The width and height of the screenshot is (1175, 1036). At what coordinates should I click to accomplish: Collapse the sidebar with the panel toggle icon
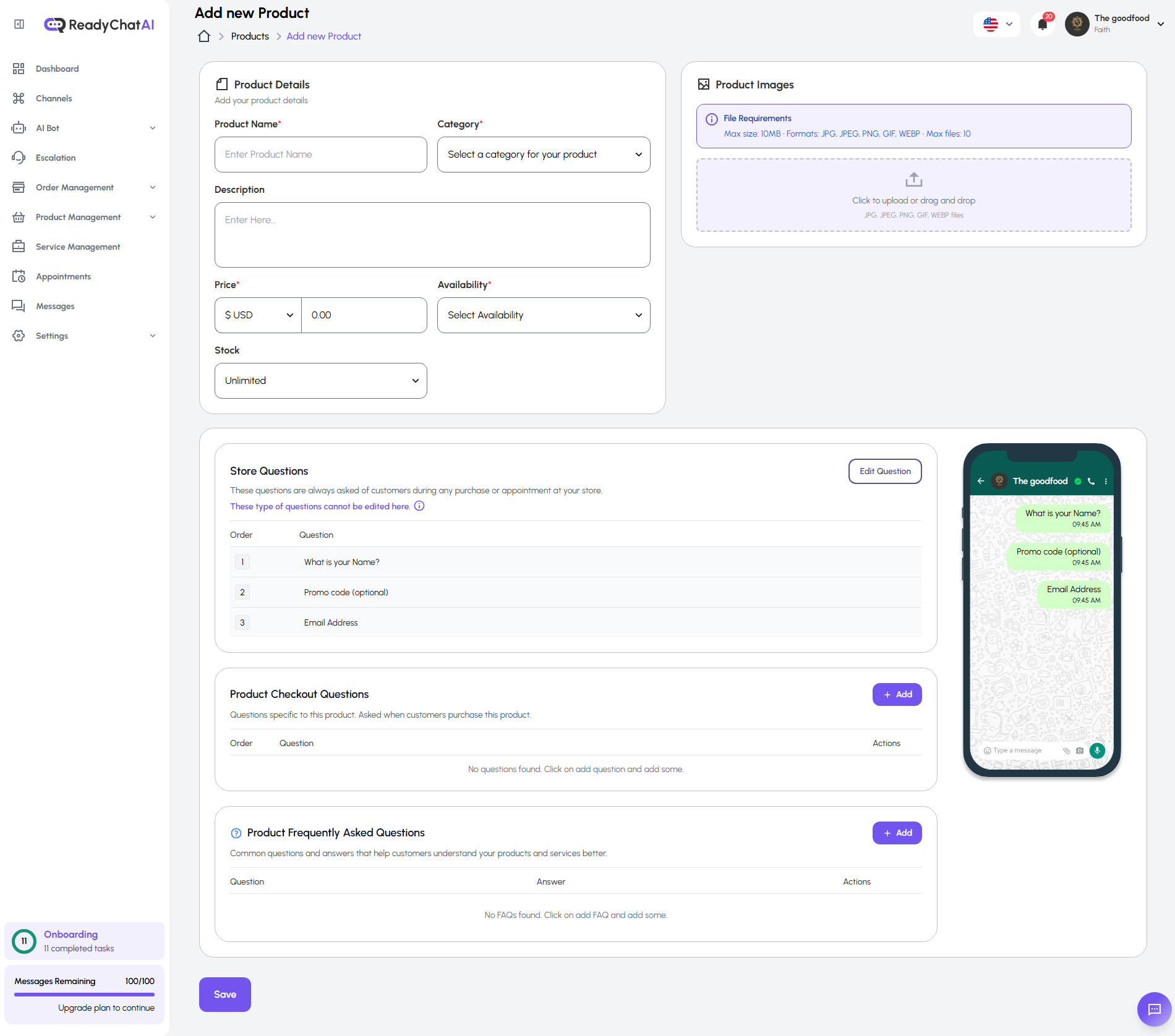point(19,23)
